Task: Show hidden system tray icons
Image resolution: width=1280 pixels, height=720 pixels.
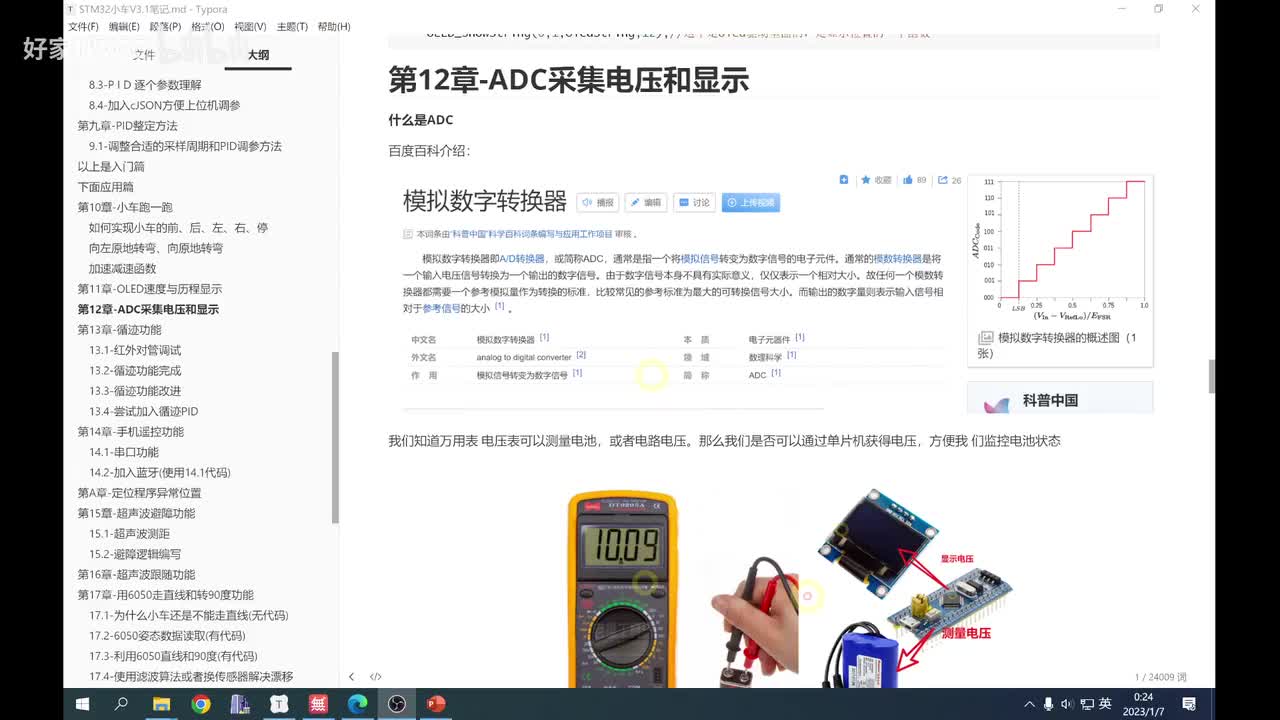Action: click(1029, 704)
